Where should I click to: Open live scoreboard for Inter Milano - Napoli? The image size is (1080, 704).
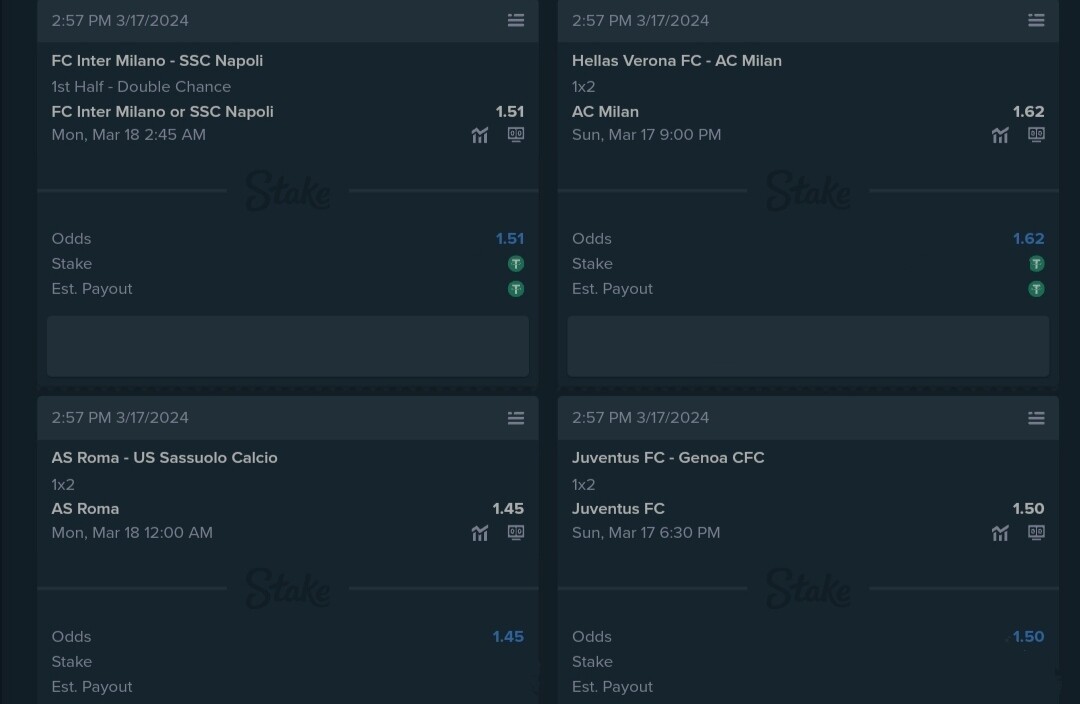pyautogui.click(x=516, y=134)
